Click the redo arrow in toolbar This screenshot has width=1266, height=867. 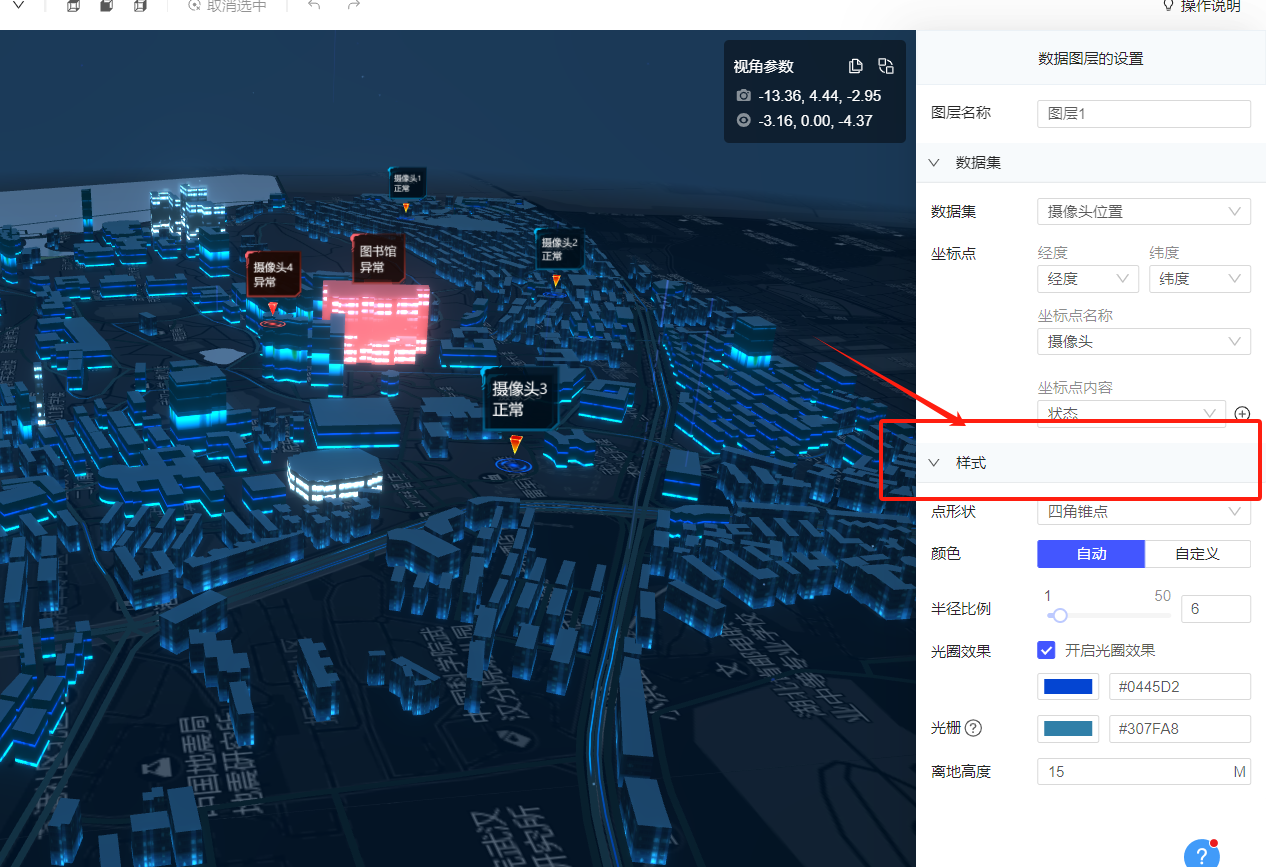pyautogui.click(x=353, y=6)
